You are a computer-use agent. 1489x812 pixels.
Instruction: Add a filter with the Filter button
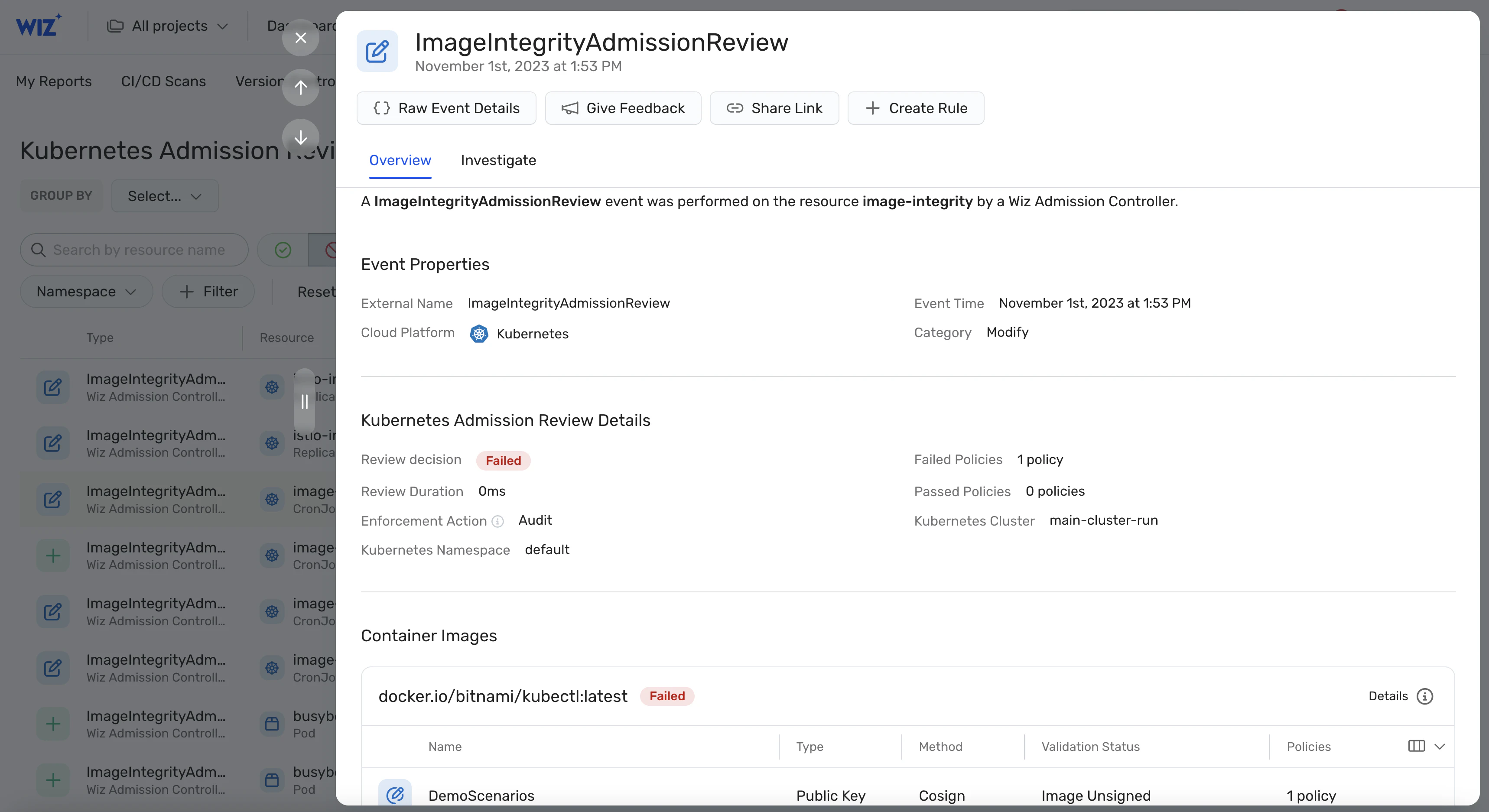pos(209,291)
